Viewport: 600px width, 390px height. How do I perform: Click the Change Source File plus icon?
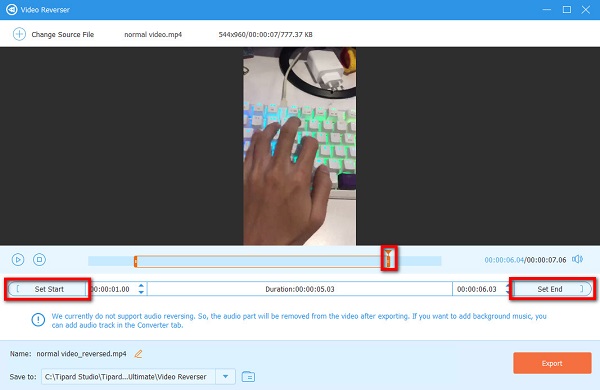click(x=19, y=34)
